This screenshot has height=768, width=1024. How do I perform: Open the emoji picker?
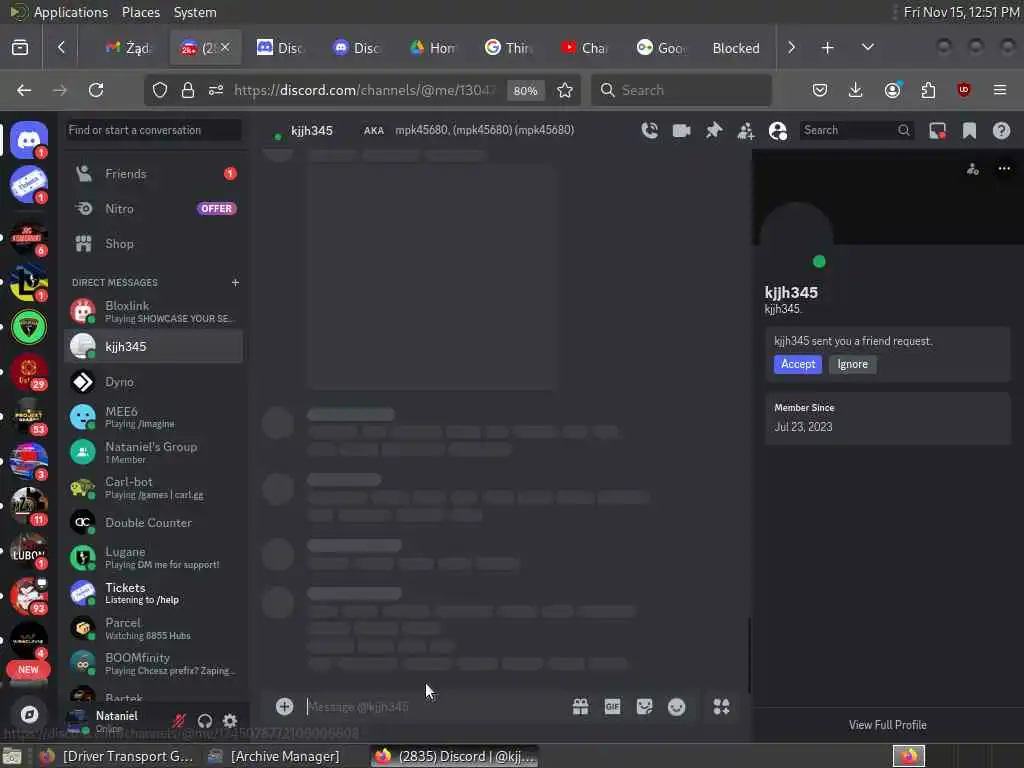click(677, 707)
